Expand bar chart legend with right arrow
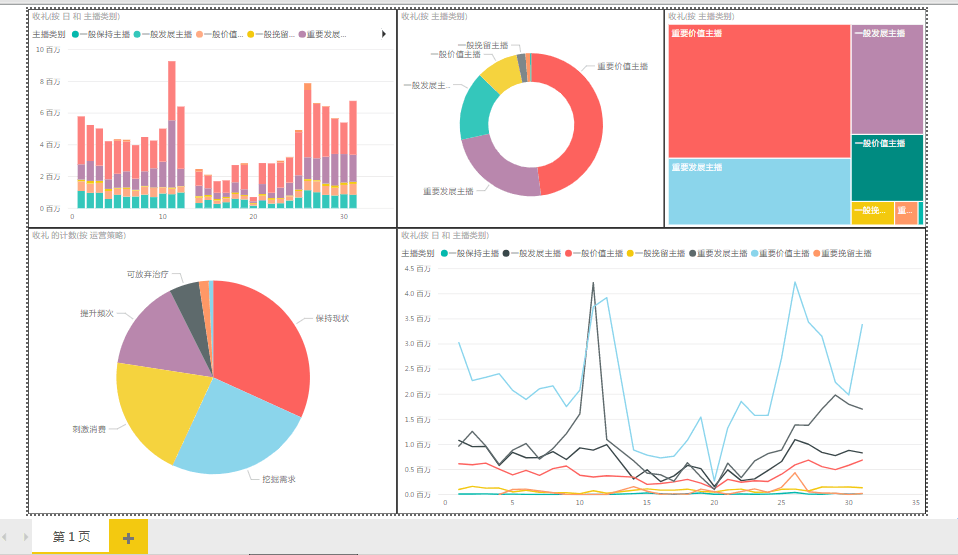 384,34
